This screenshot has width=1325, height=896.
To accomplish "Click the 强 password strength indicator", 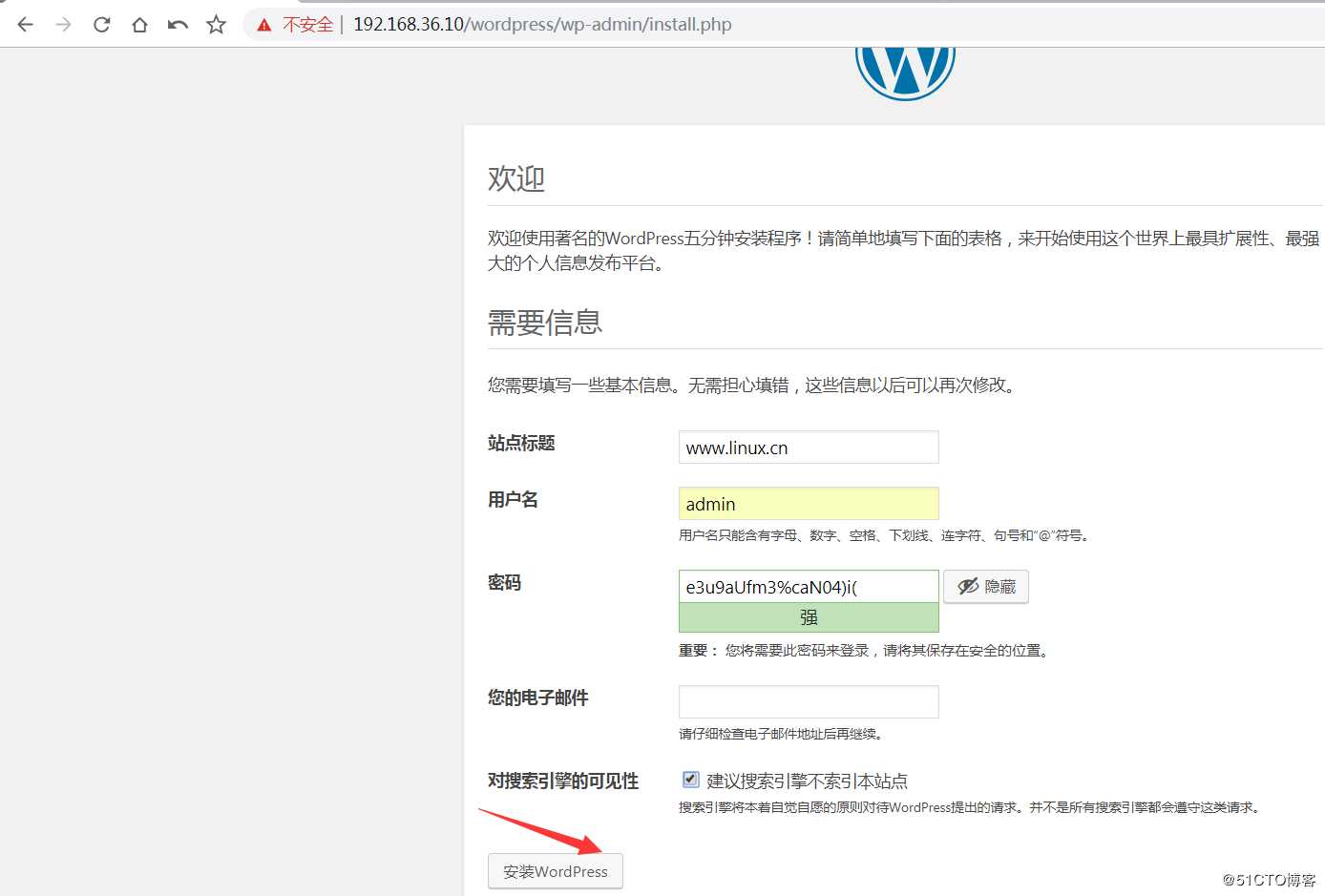I will 809,617.
